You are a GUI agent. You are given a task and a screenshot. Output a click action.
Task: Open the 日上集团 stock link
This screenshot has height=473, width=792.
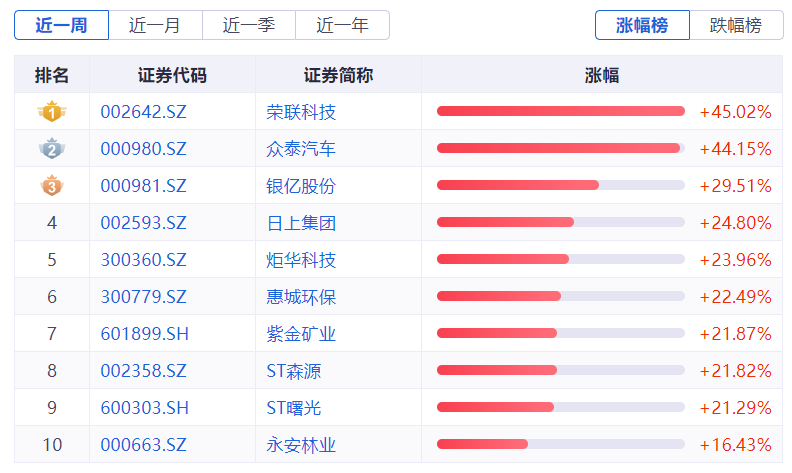301,223
